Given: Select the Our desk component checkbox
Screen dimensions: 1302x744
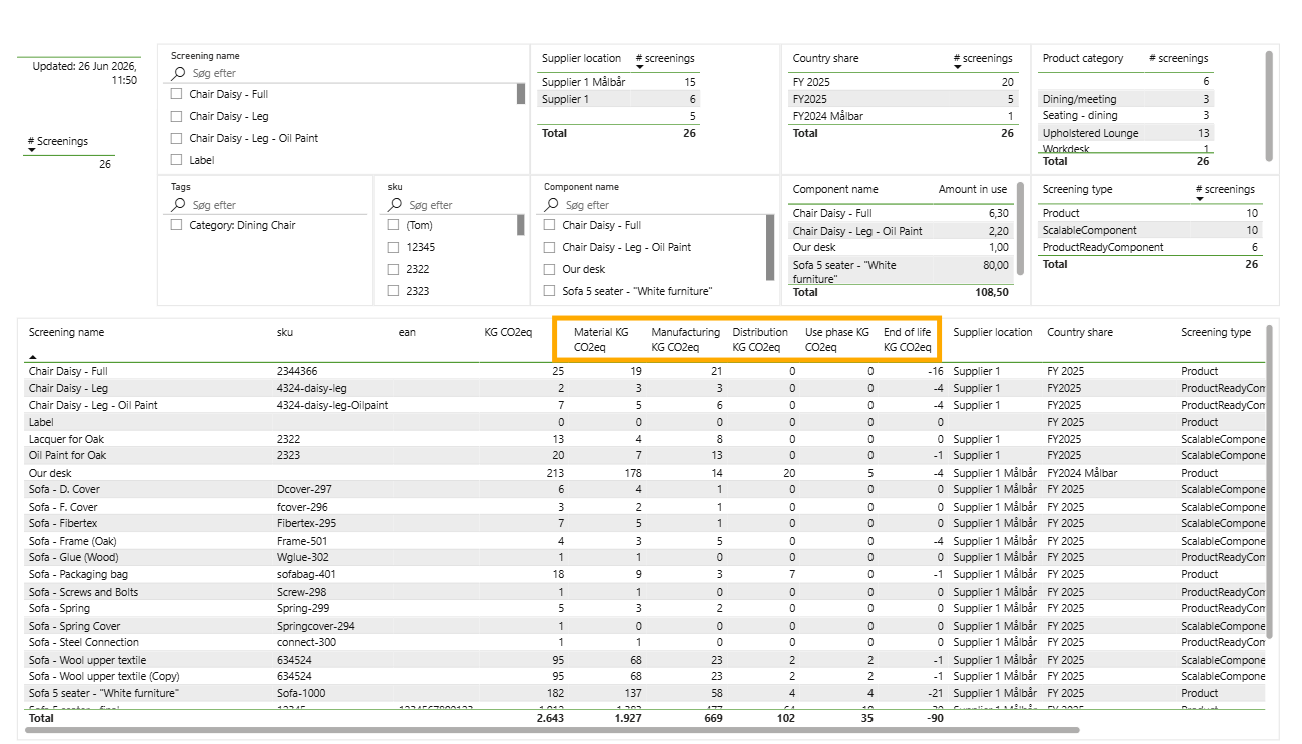Looking at the screenshot, I should 550,269.
